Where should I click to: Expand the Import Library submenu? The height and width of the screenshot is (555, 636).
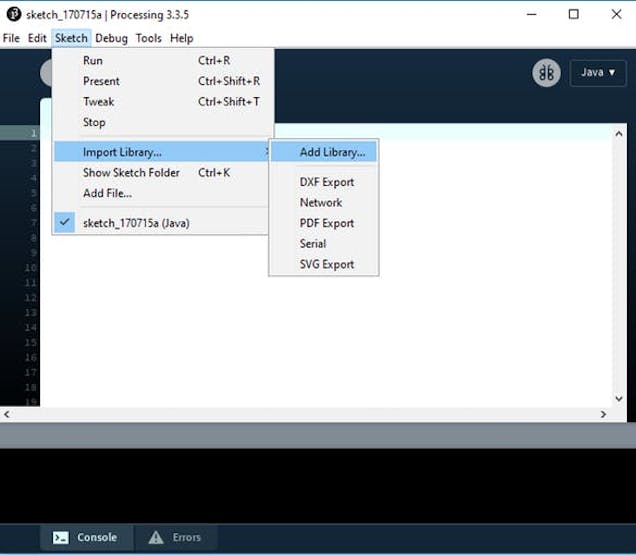[x=161, y=152]
